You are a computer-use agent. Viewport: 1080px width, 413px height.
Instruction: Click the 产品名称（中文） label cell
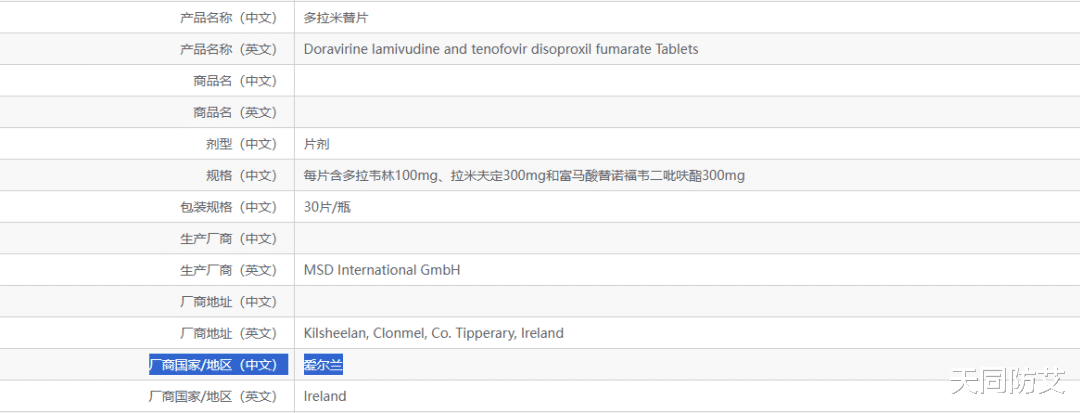pos(227,17)
